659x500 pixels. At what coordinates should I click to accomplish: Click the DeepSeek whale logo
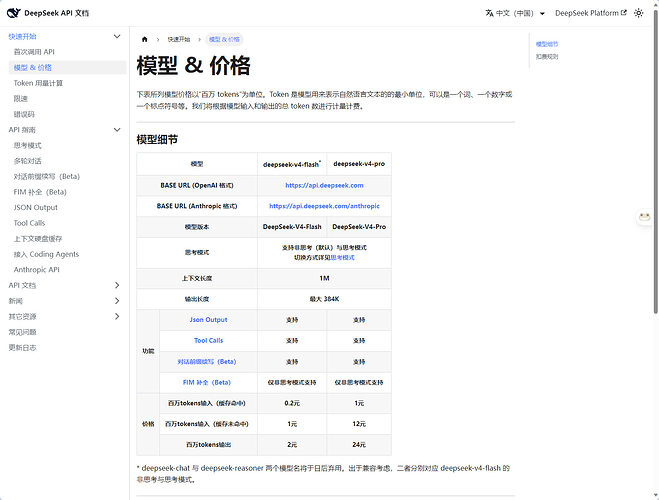(x=13, y=13)
